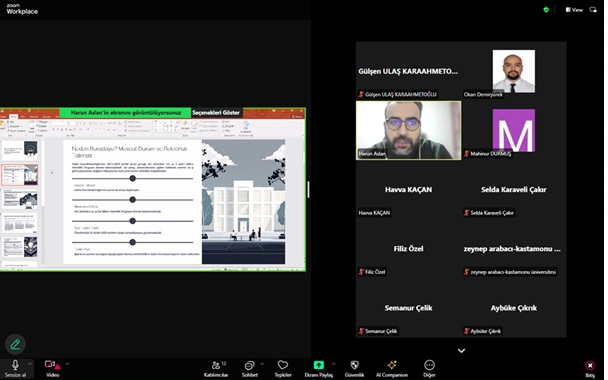Click muted mic icon beside Selda Karaveli Çakır label
Viewport: 608px width, 380px height.
pos(466,212)
